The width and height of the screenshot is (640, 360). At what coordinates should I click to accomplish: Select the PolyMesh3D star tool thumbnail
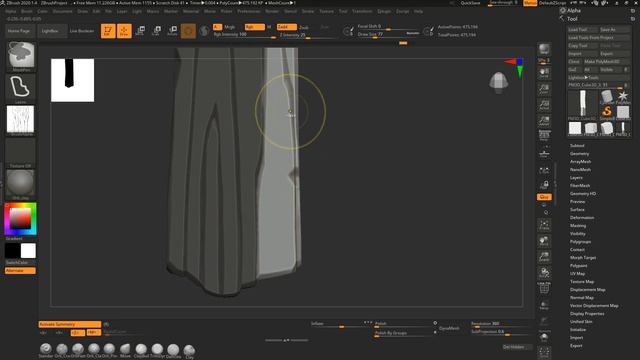click(623, 97)
